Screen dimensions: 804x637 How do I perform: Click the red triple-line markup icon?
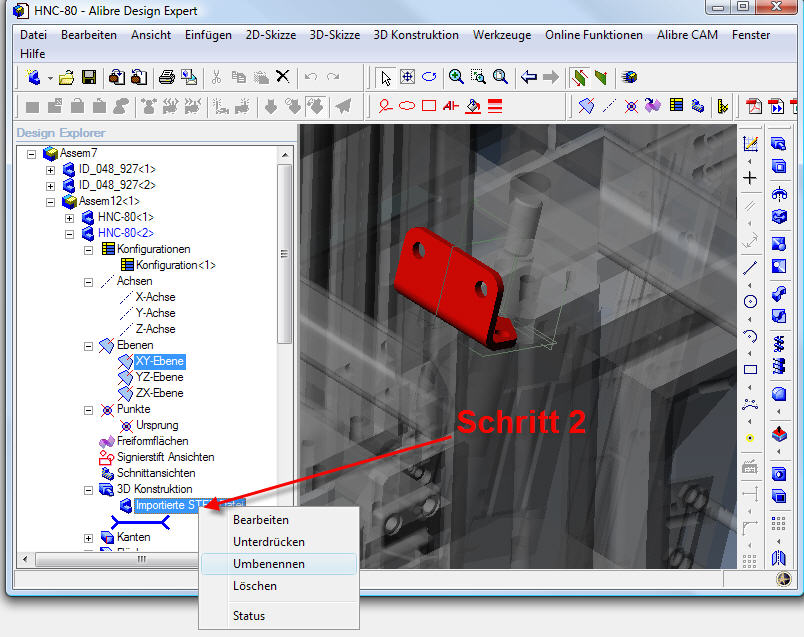click(x=495, y=106)
